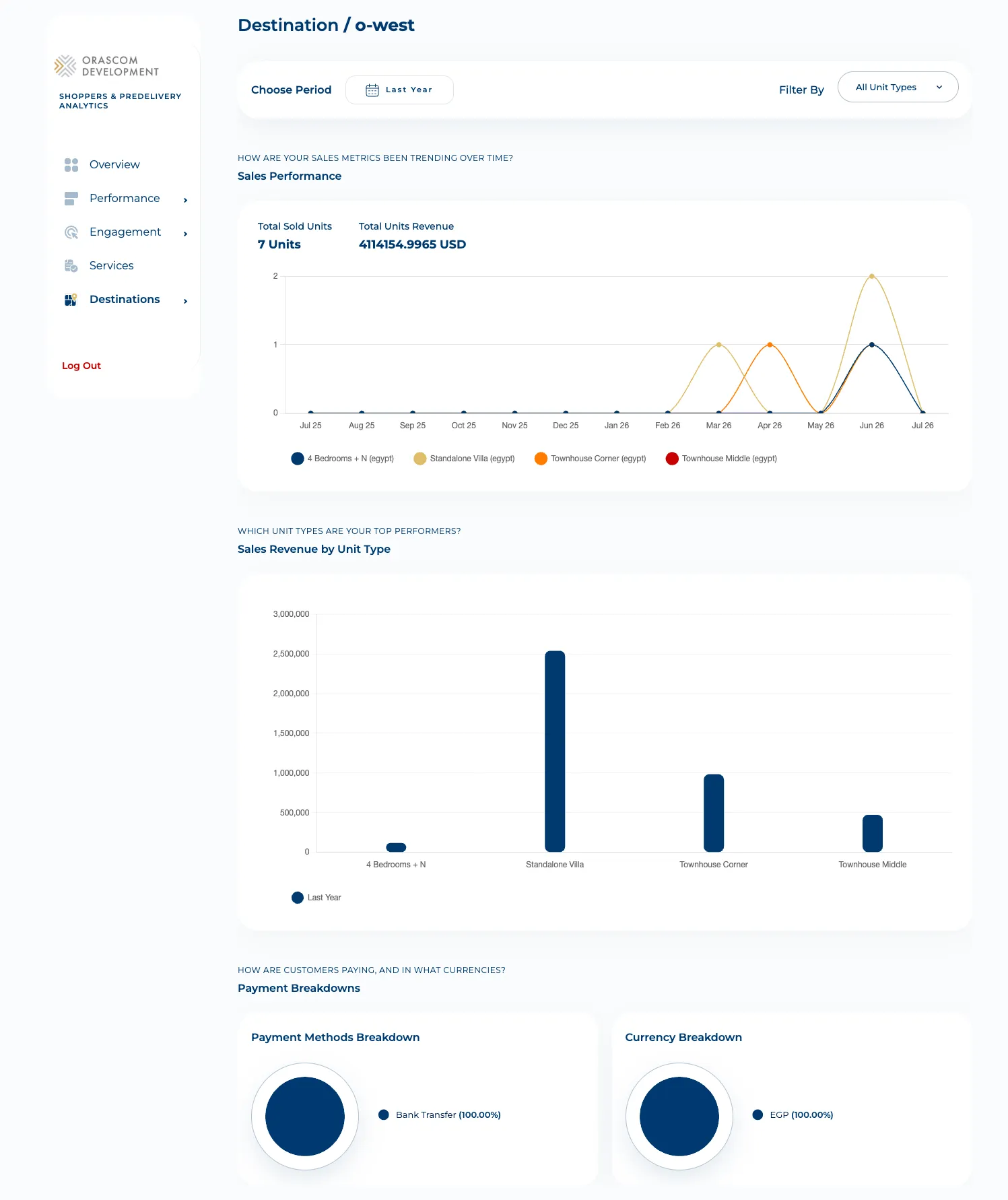Click the 'Filter By' label
This screenshot has height=1200, width=1008.
[801, 90]
